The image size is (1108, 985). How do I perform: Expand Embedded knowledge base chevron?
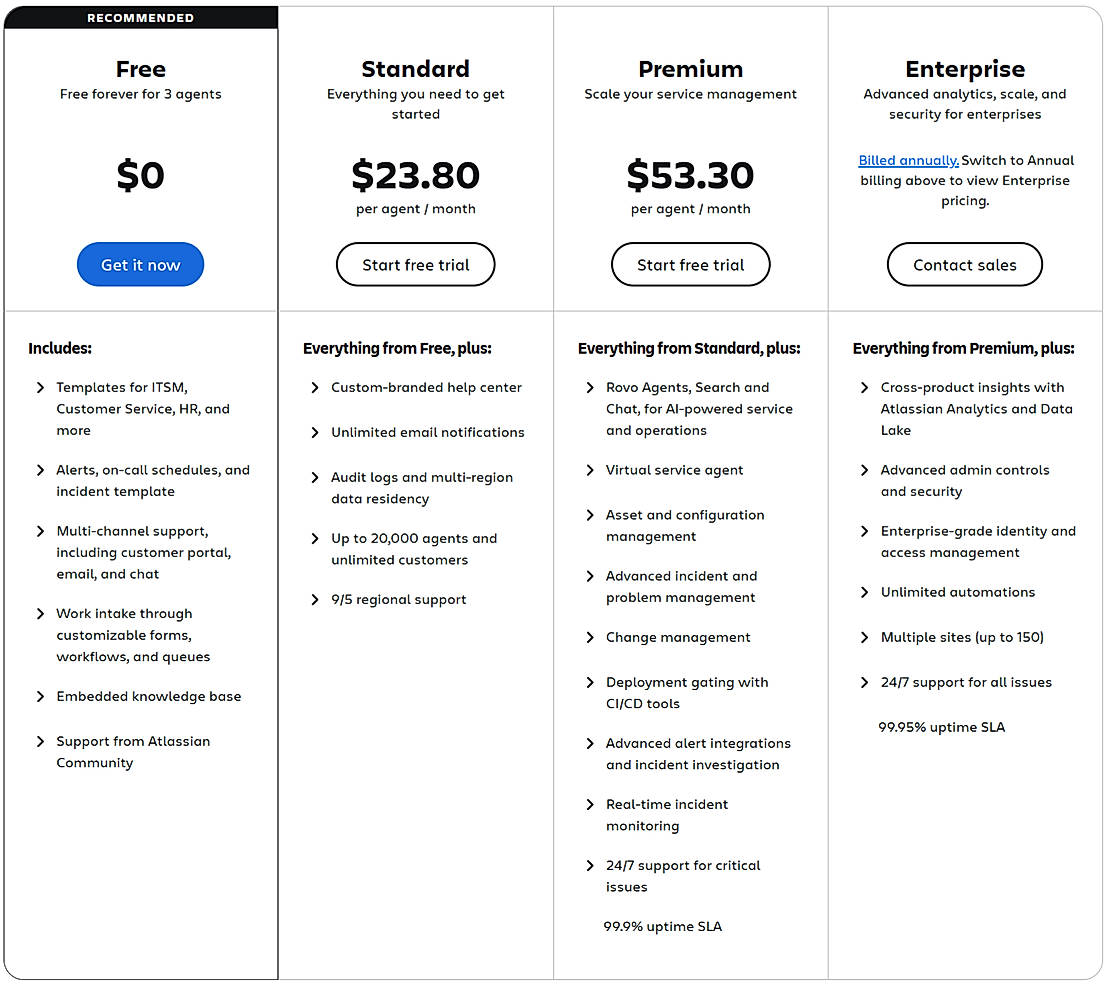pyautogui.click(x=40, y=696)
